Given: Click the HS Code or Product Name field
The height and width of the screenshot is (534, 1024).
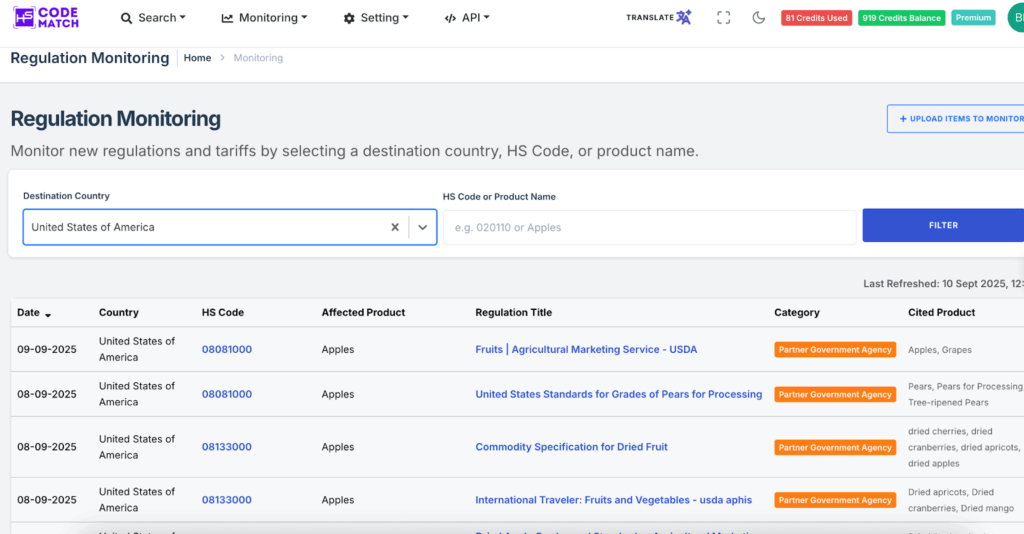Looking at the screenshot, I should [650, 227].
